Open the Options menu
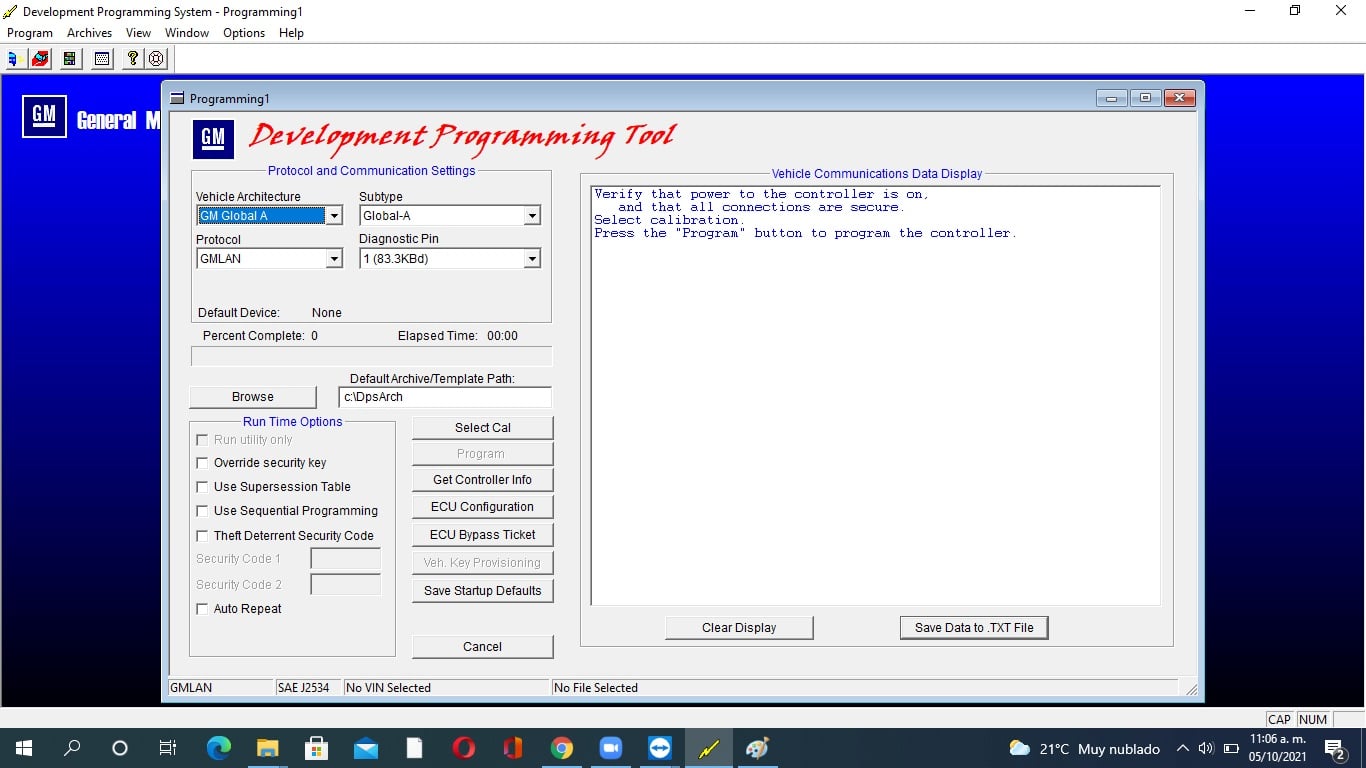This screenshot has height=768, width=1366. (244, 33)
